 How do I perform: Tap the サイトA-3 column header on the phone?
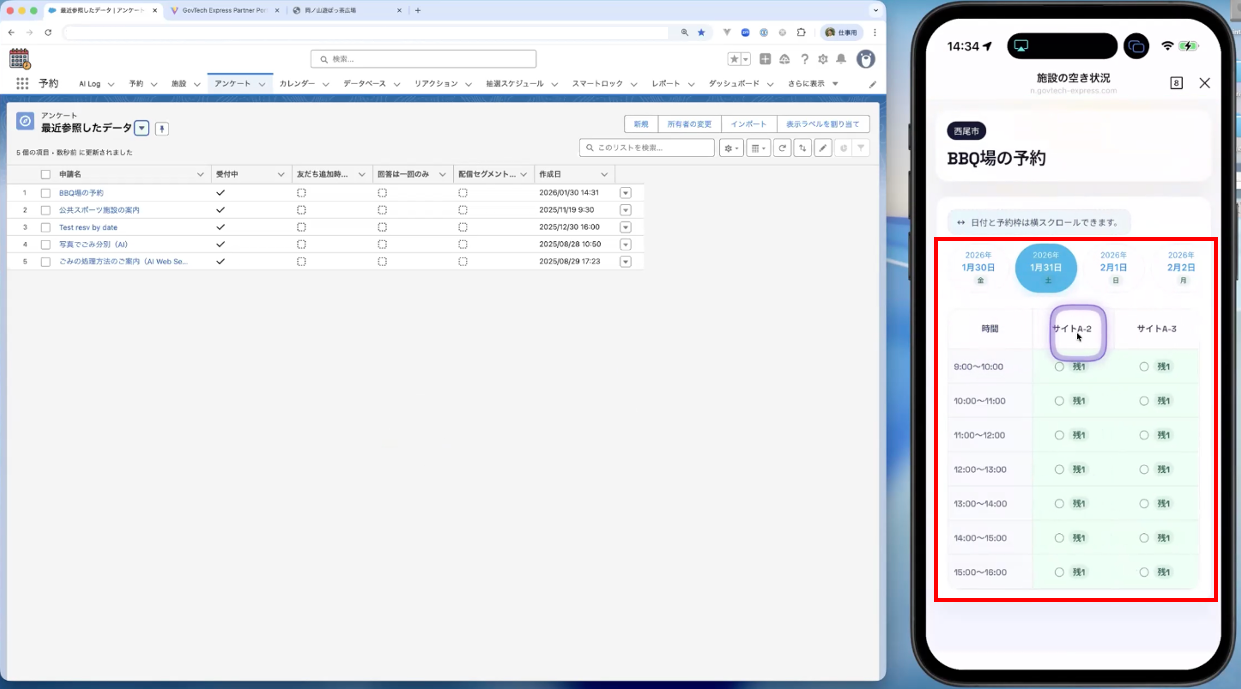(x=1156, y=329)
